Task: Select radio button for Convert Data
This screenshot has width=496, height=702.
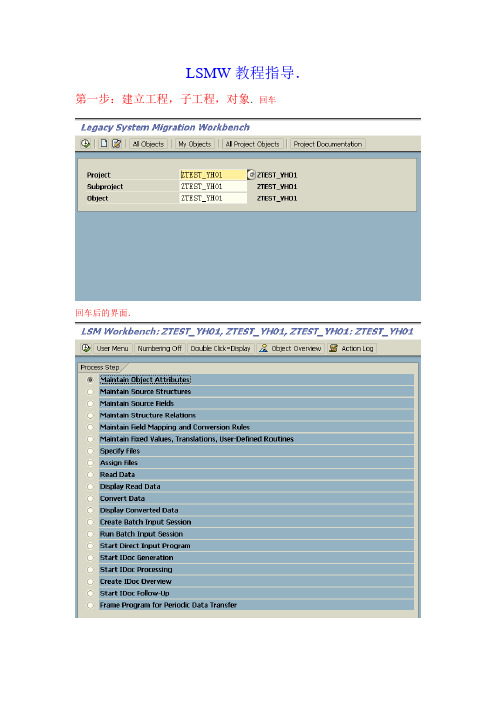Action: click(x=90, y=498)
